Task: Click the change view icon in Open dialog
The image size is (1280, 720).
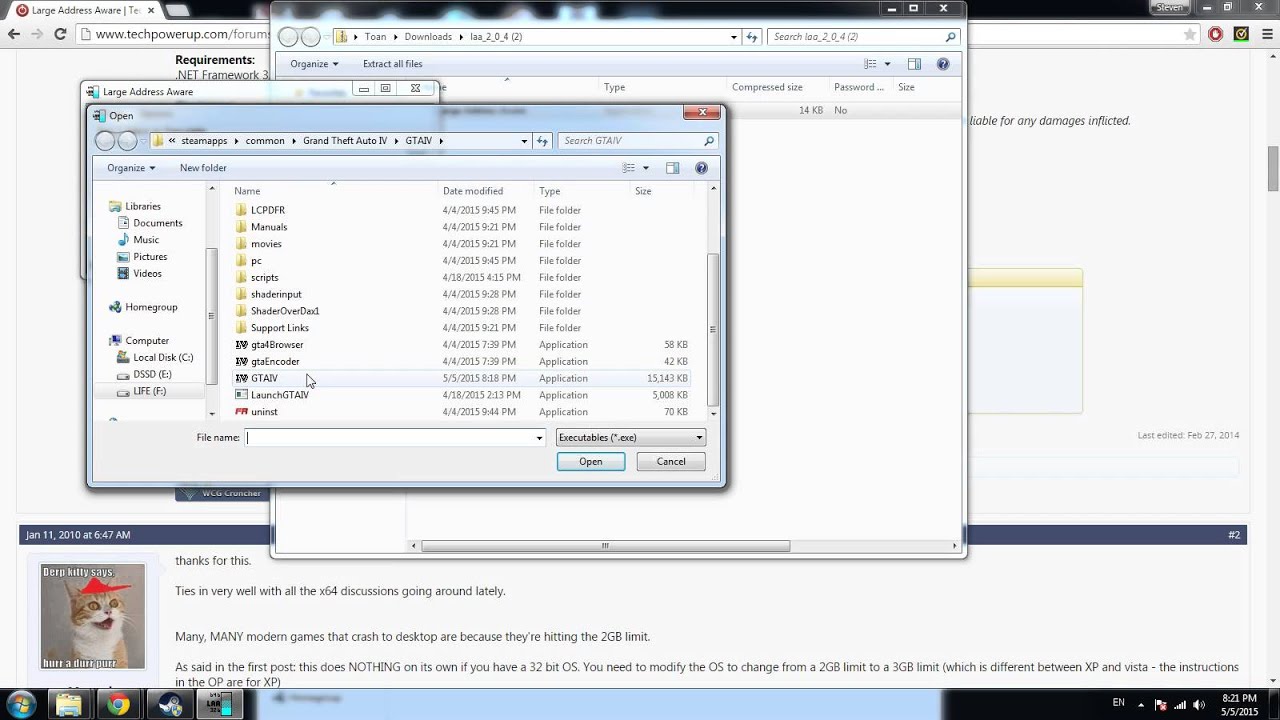Action: pos(629,168)
